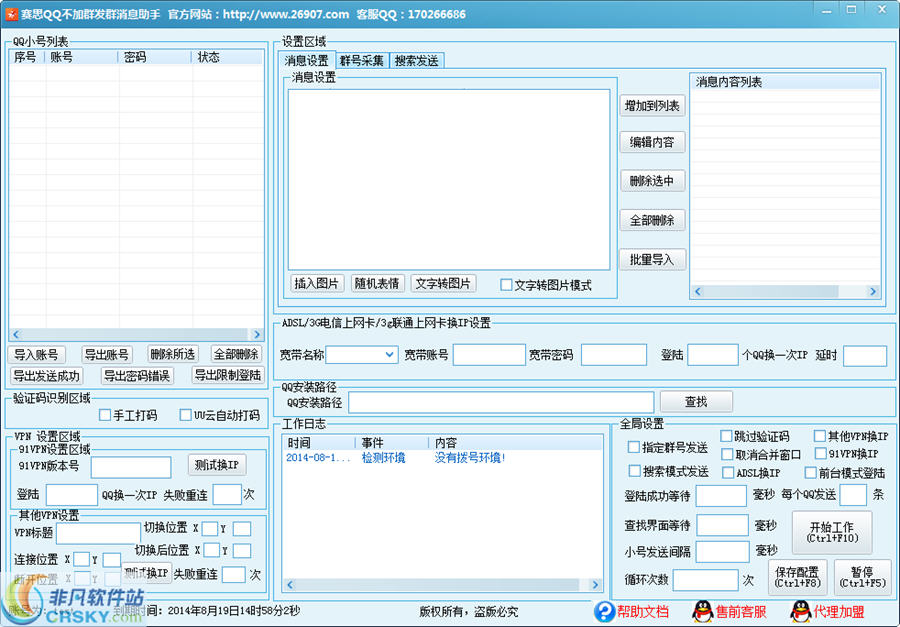The height and width of the screenshot is (627, 900).
Task: Open 代理加盟 link
Action: tap(839, 611)
